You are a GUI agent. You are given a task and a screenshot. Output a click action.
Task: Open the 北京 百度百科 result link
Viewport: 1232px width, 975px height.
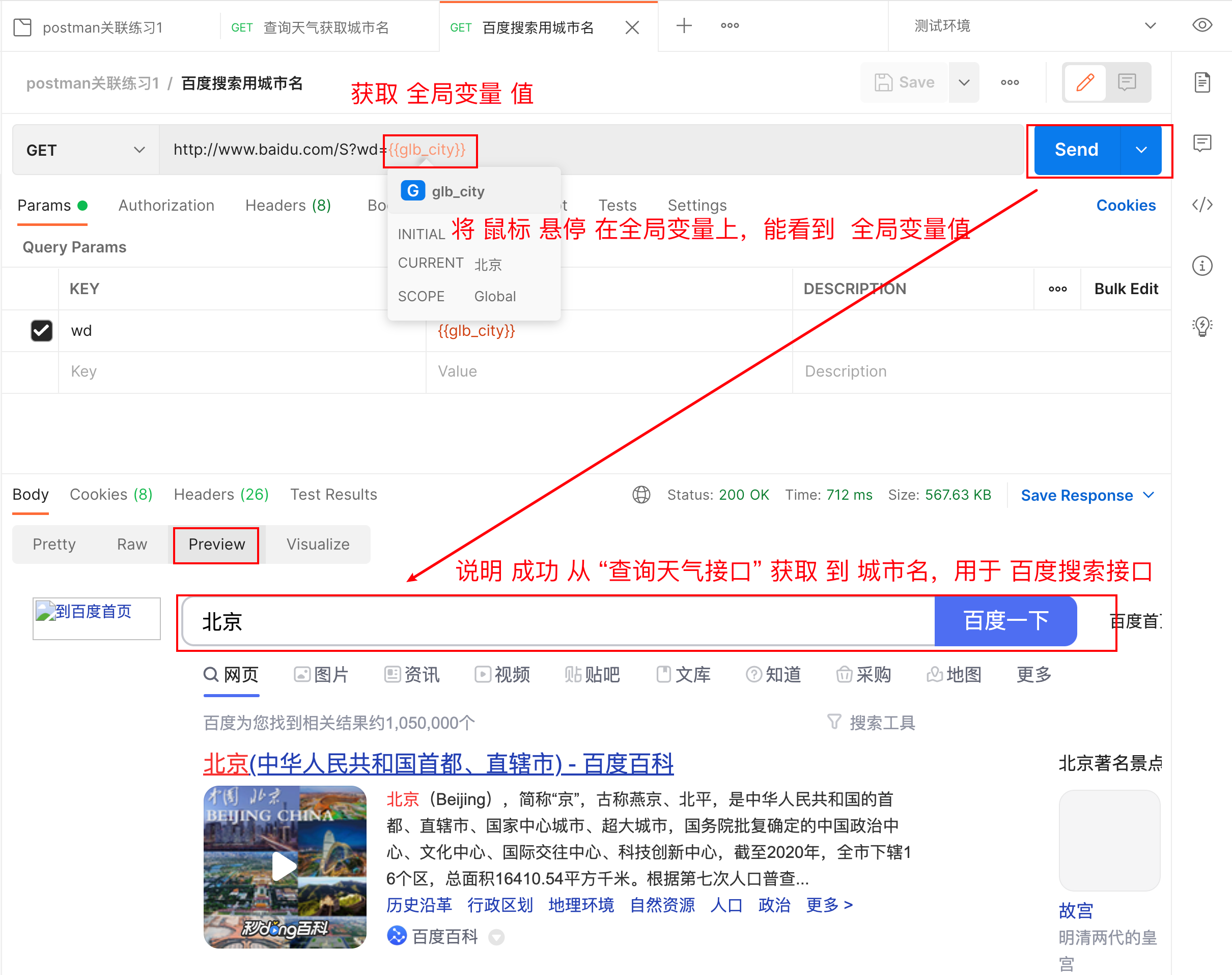438,764
